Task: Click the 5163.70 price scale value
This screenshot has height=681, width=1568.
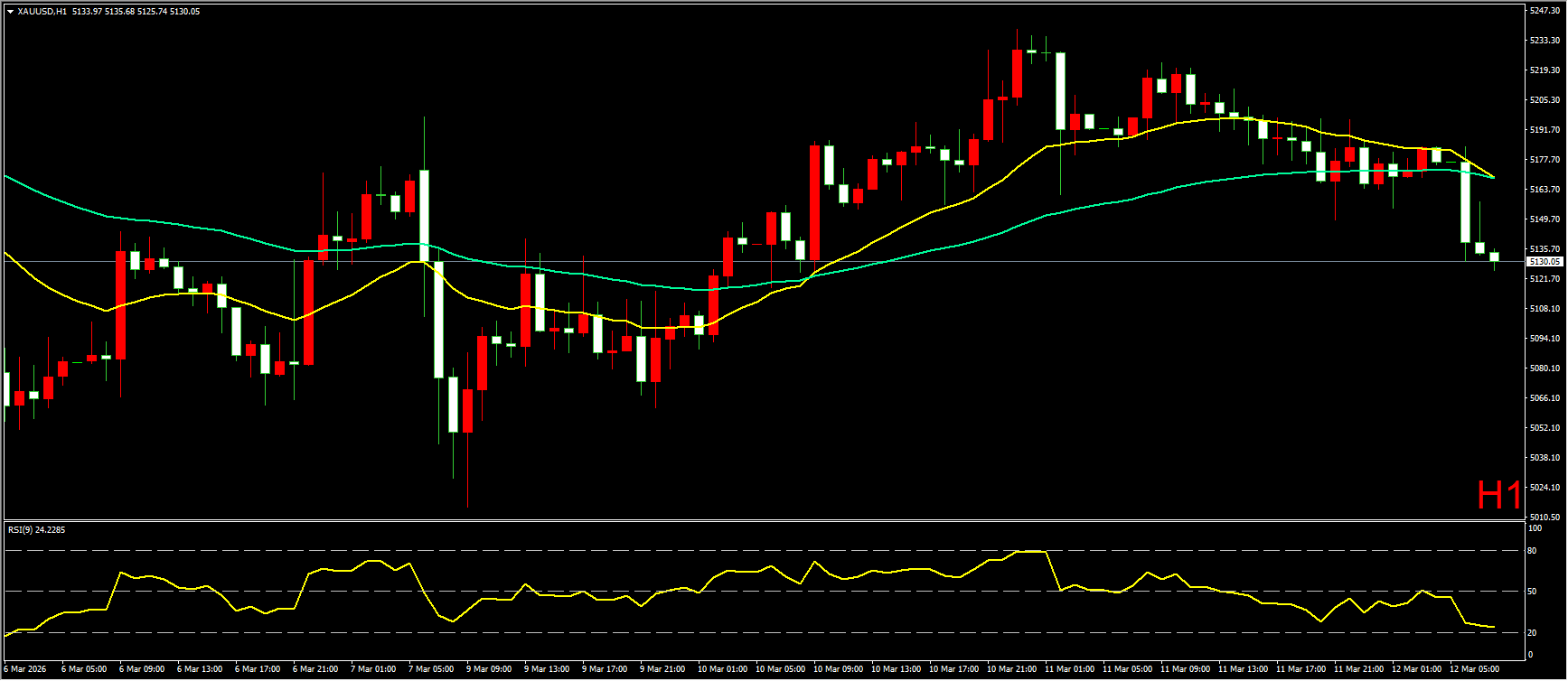Action: pos(1544,190)
